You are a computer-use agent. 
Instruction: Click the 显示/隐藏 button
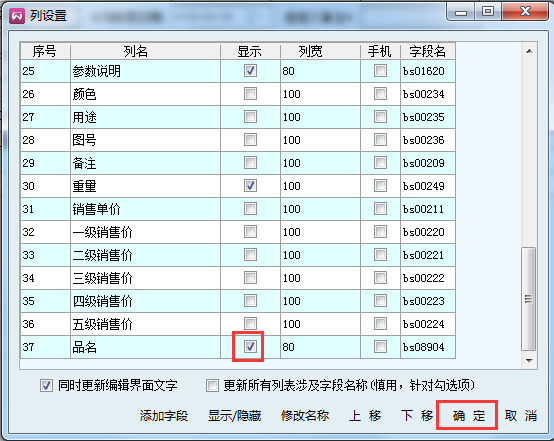point(234,416)
